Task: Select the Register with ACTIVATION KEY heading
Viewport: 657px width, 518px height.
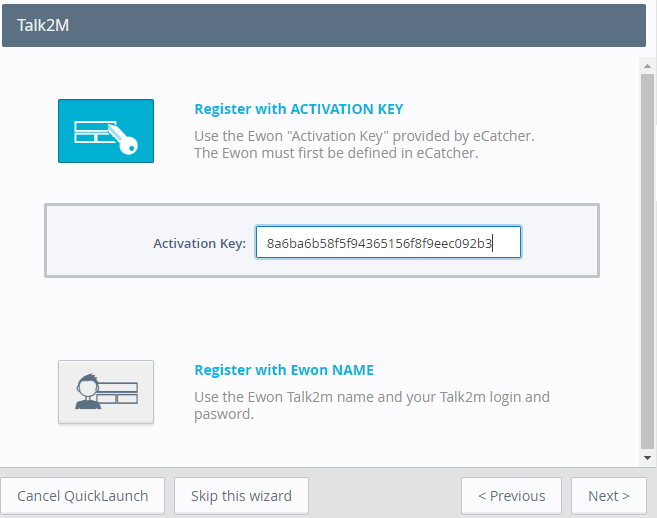Action: (298, 109)
